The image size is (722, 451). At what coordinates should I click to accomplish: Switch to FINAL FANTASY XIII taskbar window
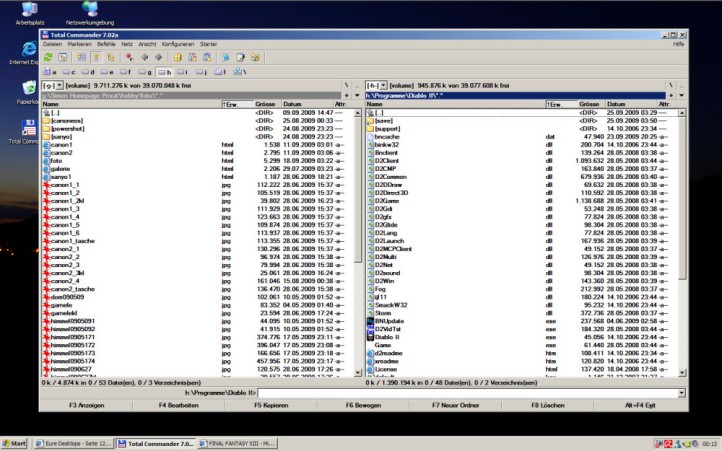tap(237, 444)
